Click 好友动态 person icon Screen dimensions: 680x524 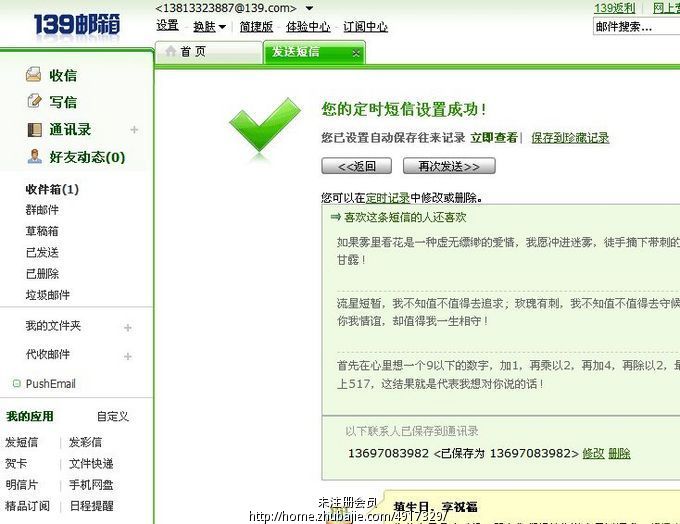click(x=34, y=156)
